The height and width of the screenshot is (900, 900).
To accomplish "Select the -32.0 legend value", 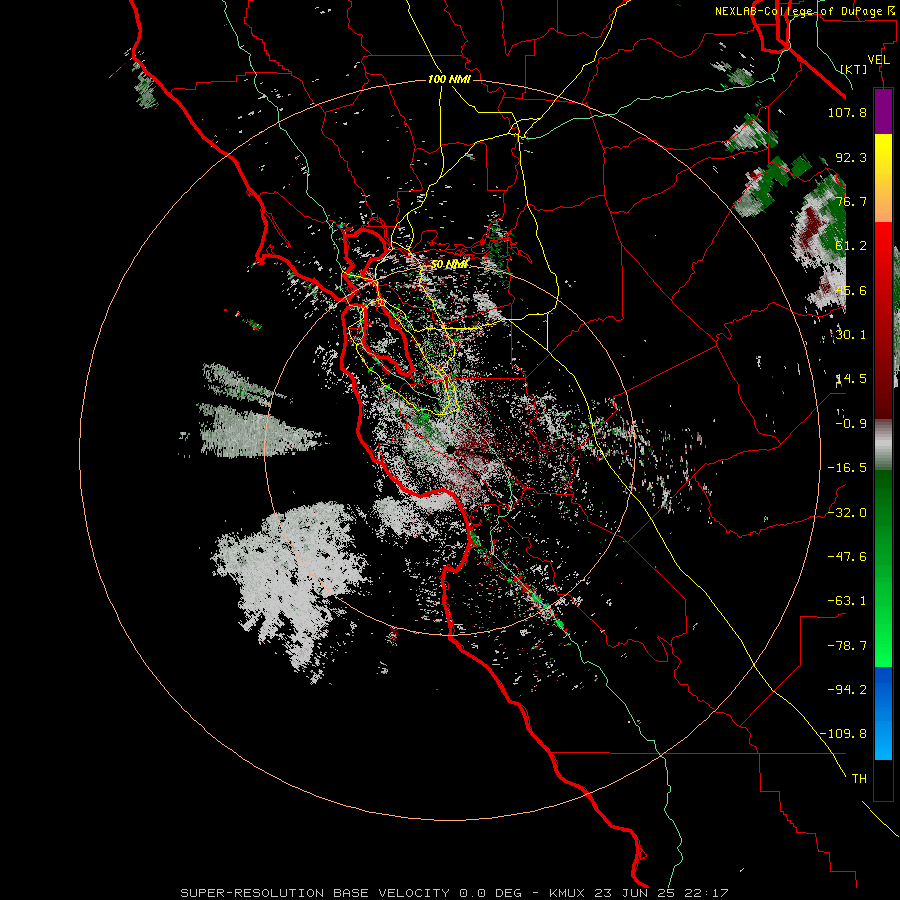I will click(847, 513).
